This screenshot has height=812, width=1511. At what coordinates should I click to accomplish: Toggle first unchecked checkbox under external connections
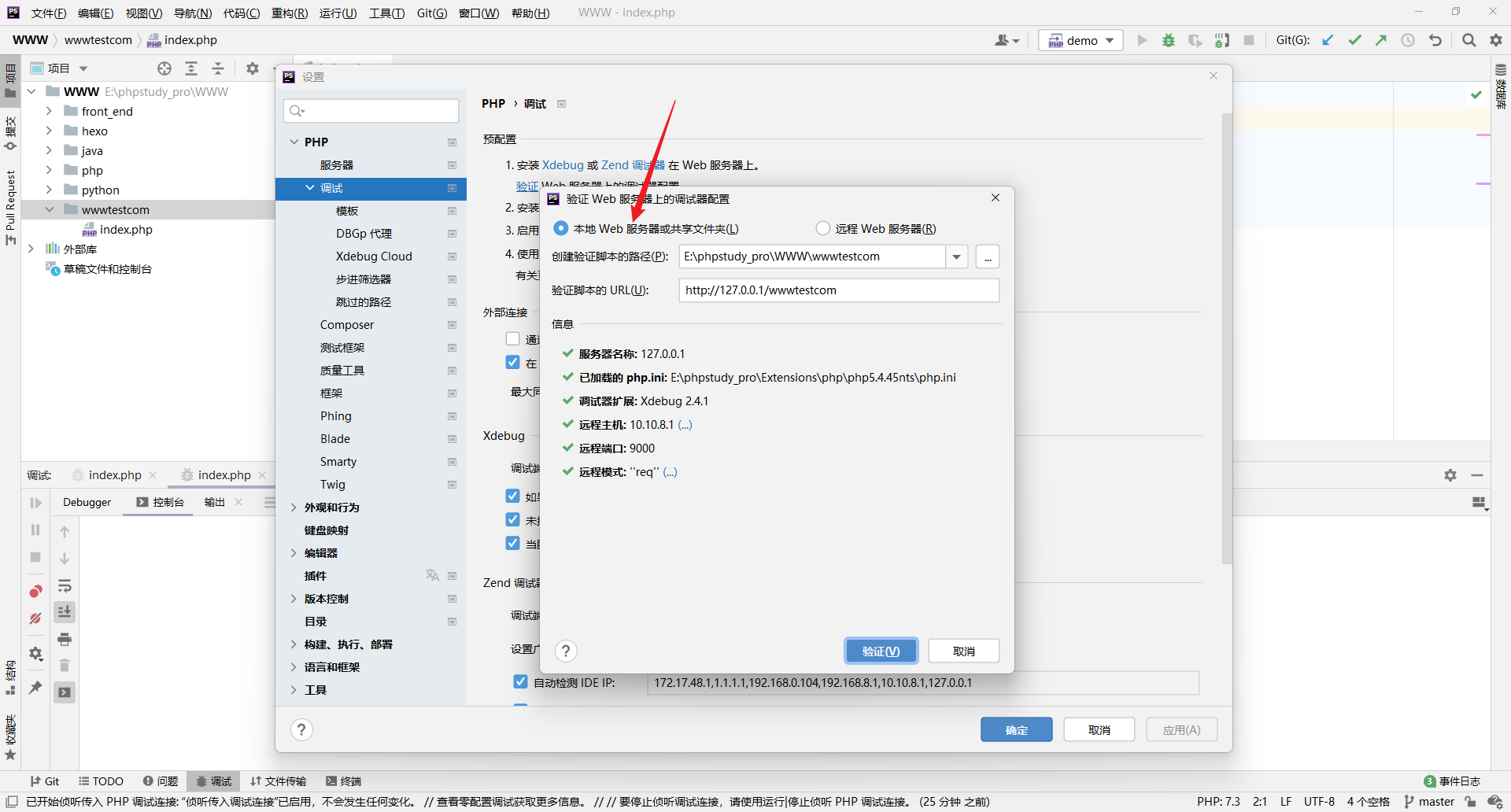[512, 338]
